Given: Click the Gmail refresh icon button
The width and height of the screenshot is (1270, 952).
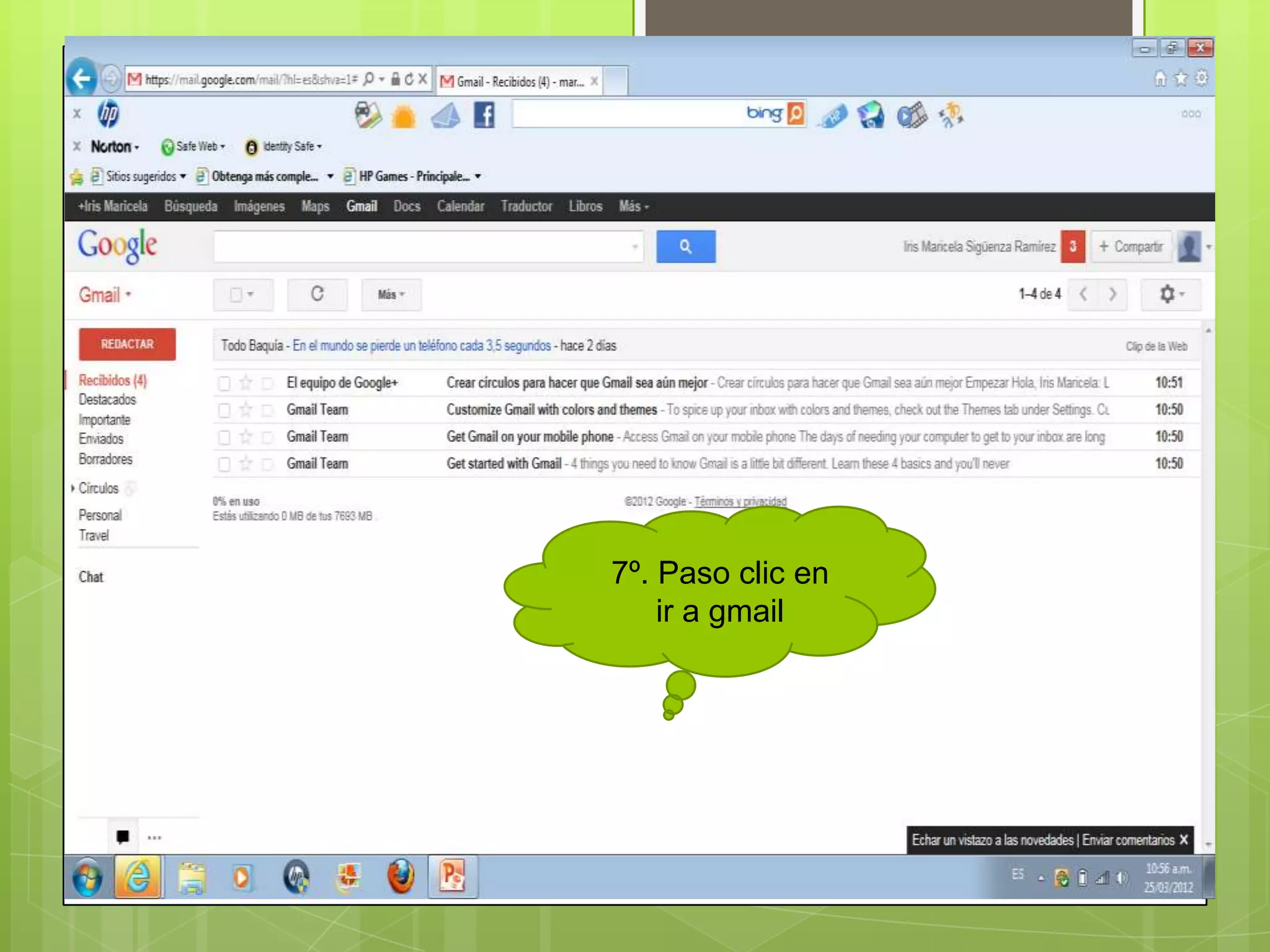Looking at the screenshot, I should click(x=317, y=294).
